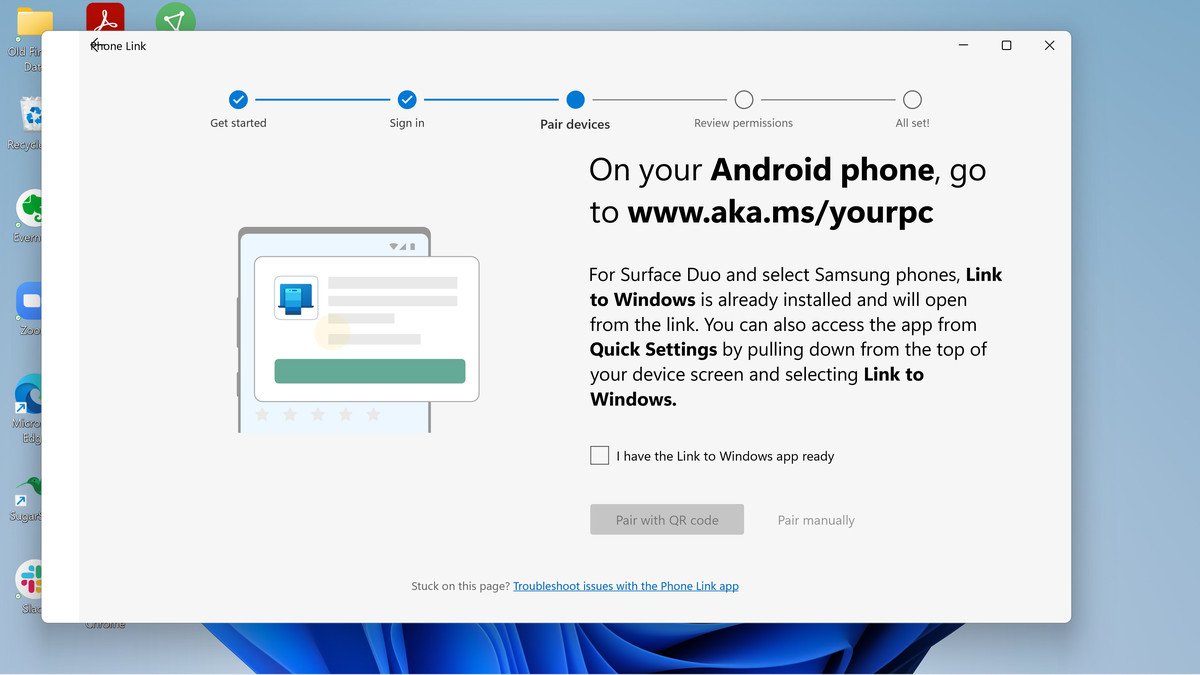Click the Phone Link title bar label

pos(118,46)
